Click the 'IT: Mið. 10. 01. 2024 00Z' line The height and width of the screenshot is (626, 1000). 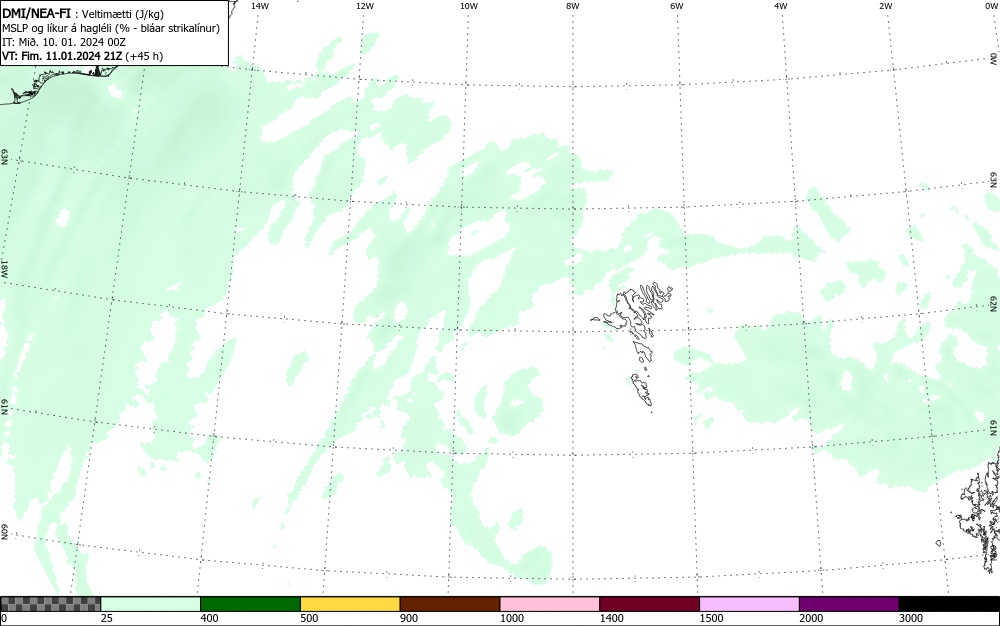pyautogui.click(x=64, y=42)
